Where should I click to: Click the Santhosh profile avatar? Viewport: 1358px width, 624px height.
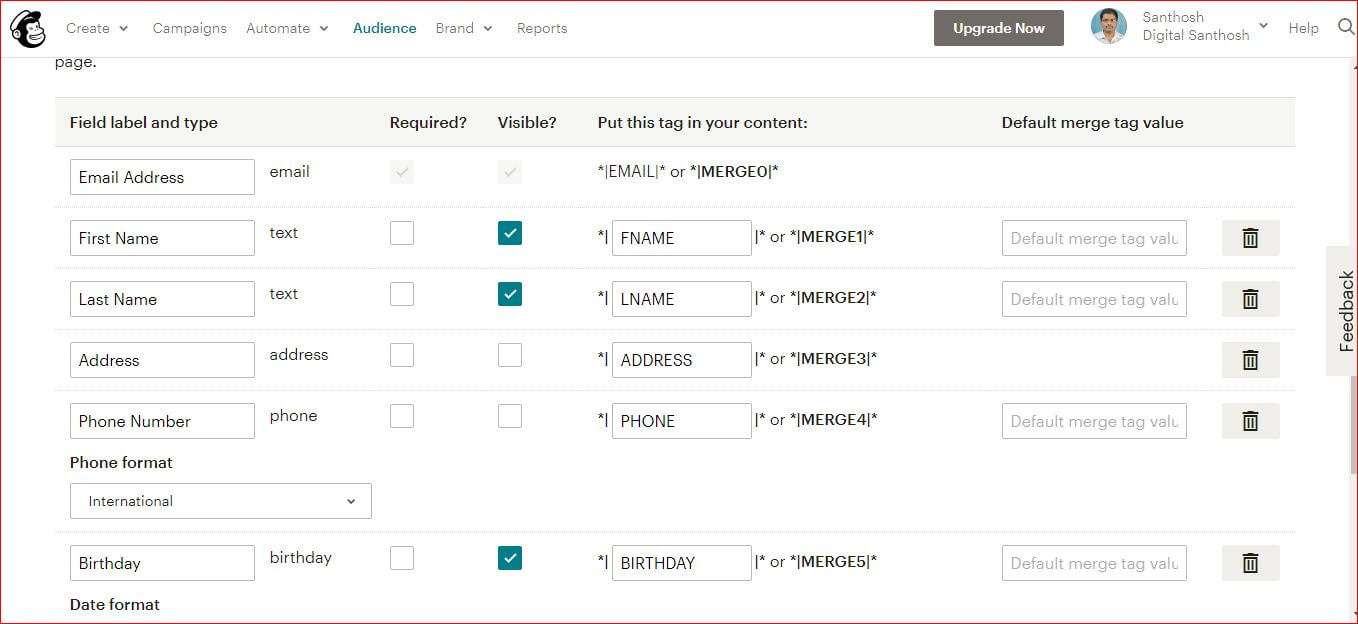[x=1109, y=27]
